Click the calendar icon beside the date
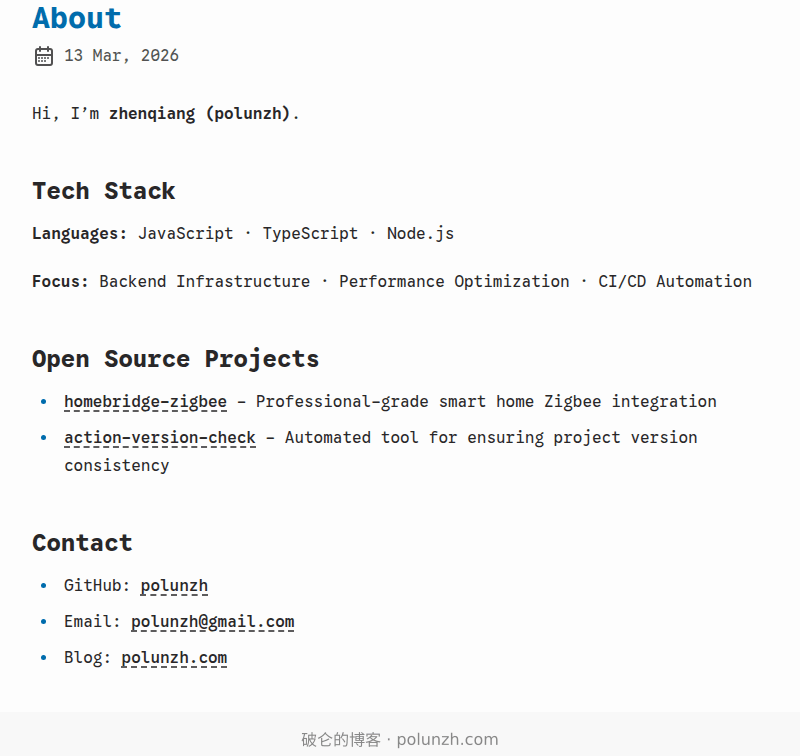This screenshot has height=756, width=800. coord(43,56)
